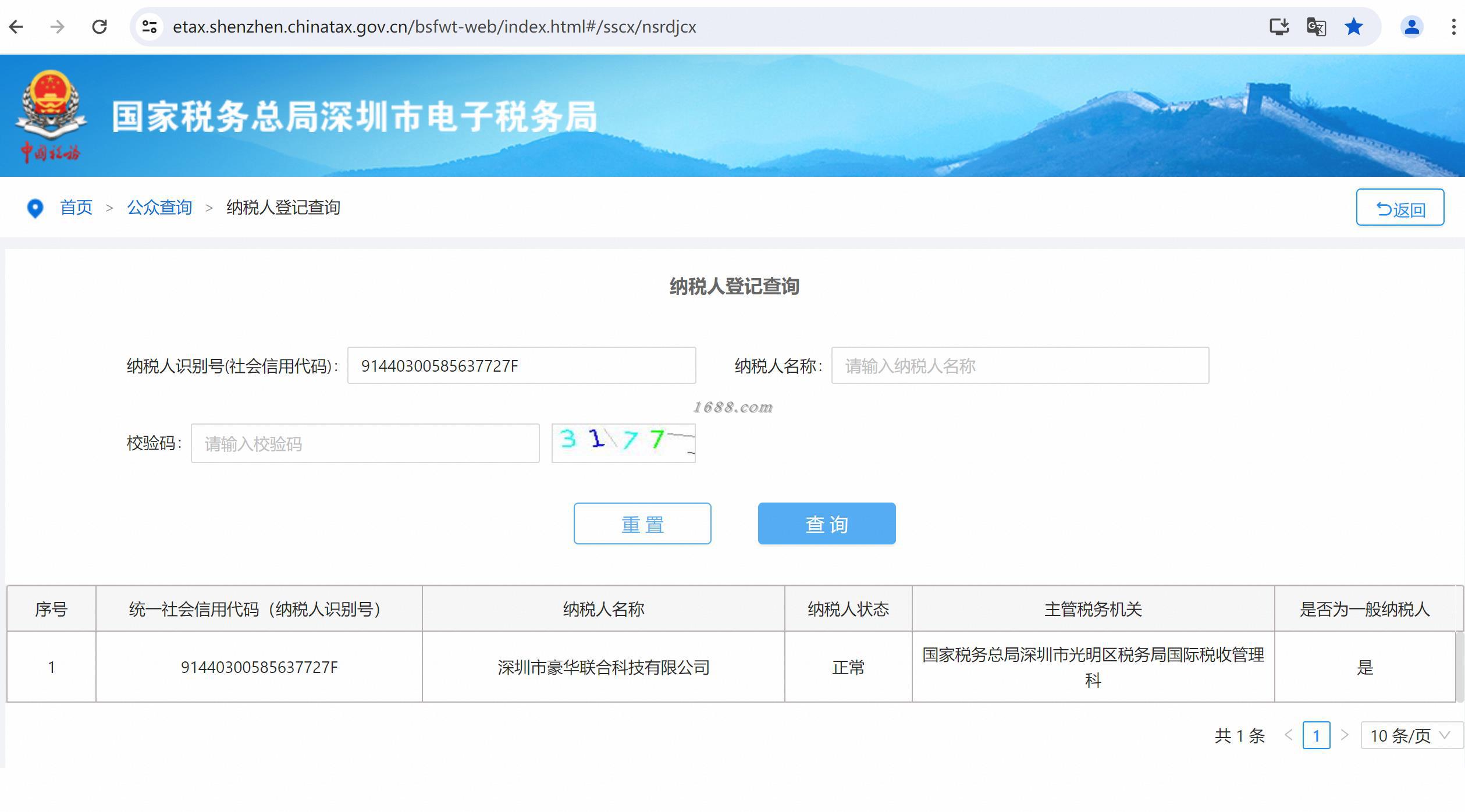This screenshot has width=1465, height=812.
Task: Open site information icon in address bar
Action: point(150,27)
